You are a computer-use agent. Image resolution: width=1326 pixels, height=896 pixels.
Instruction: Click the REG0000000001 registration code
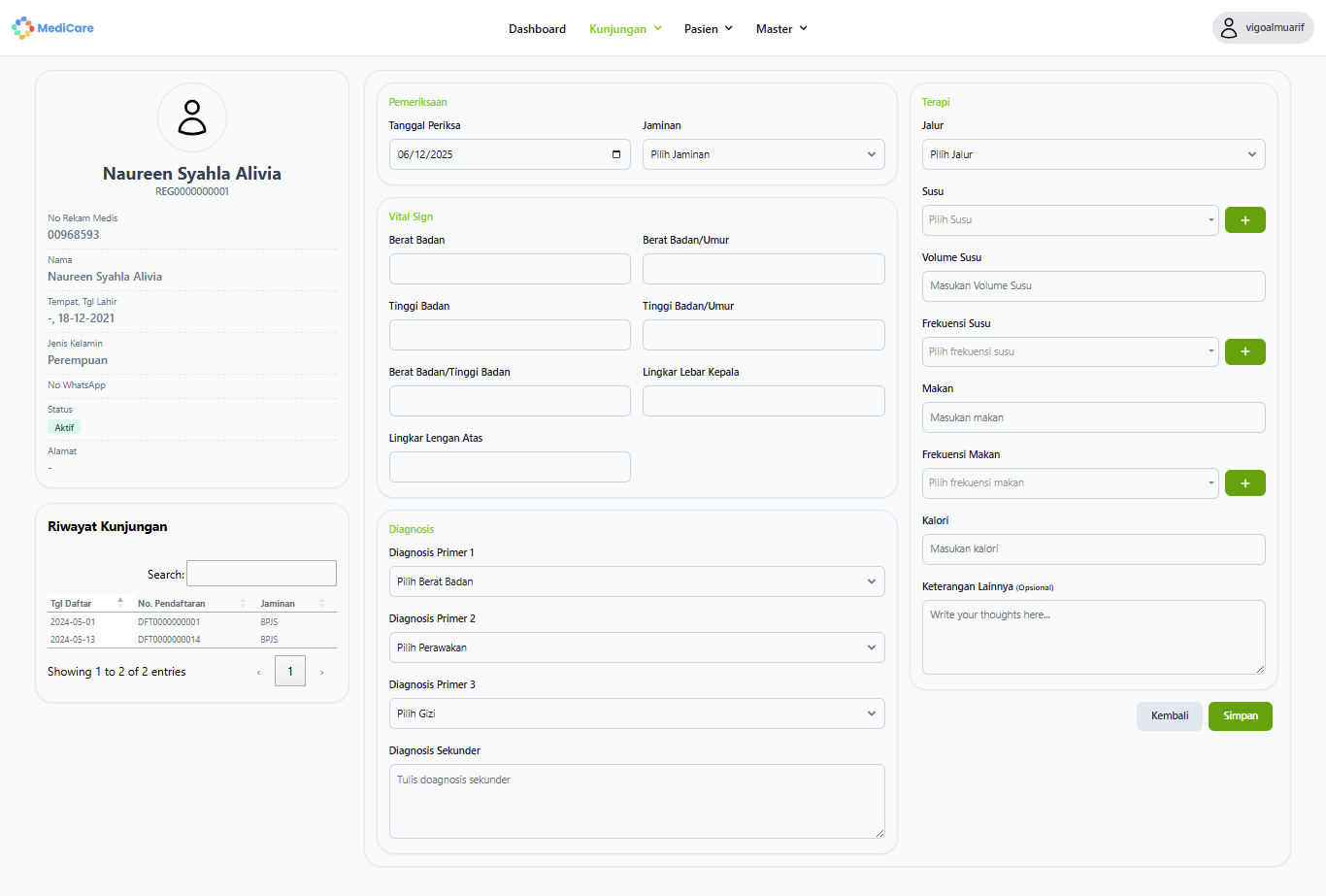pyautogui.click(x=192, y=192)
